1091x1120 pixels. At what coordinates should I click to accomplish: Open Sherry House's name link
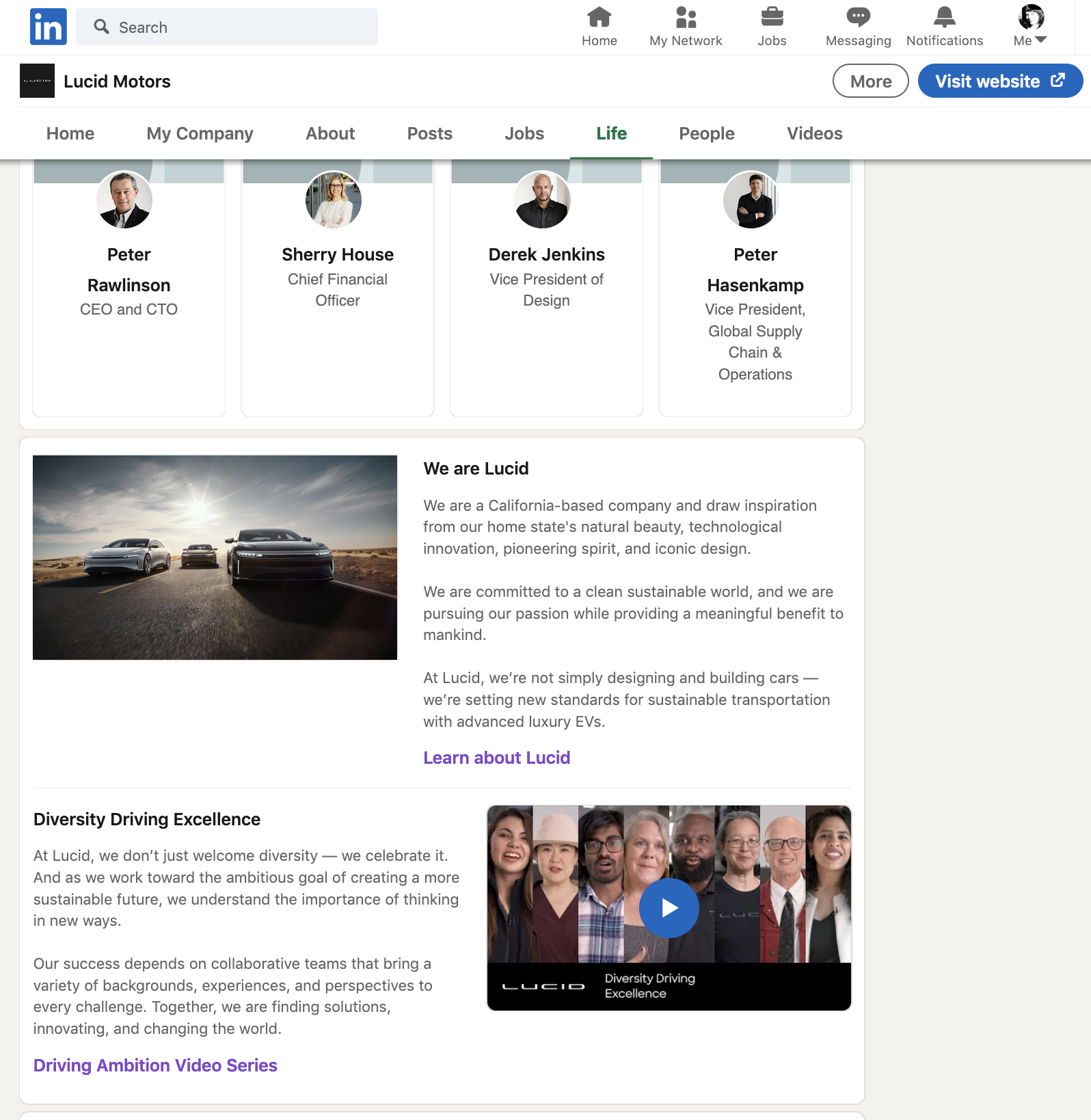[338, 254]
